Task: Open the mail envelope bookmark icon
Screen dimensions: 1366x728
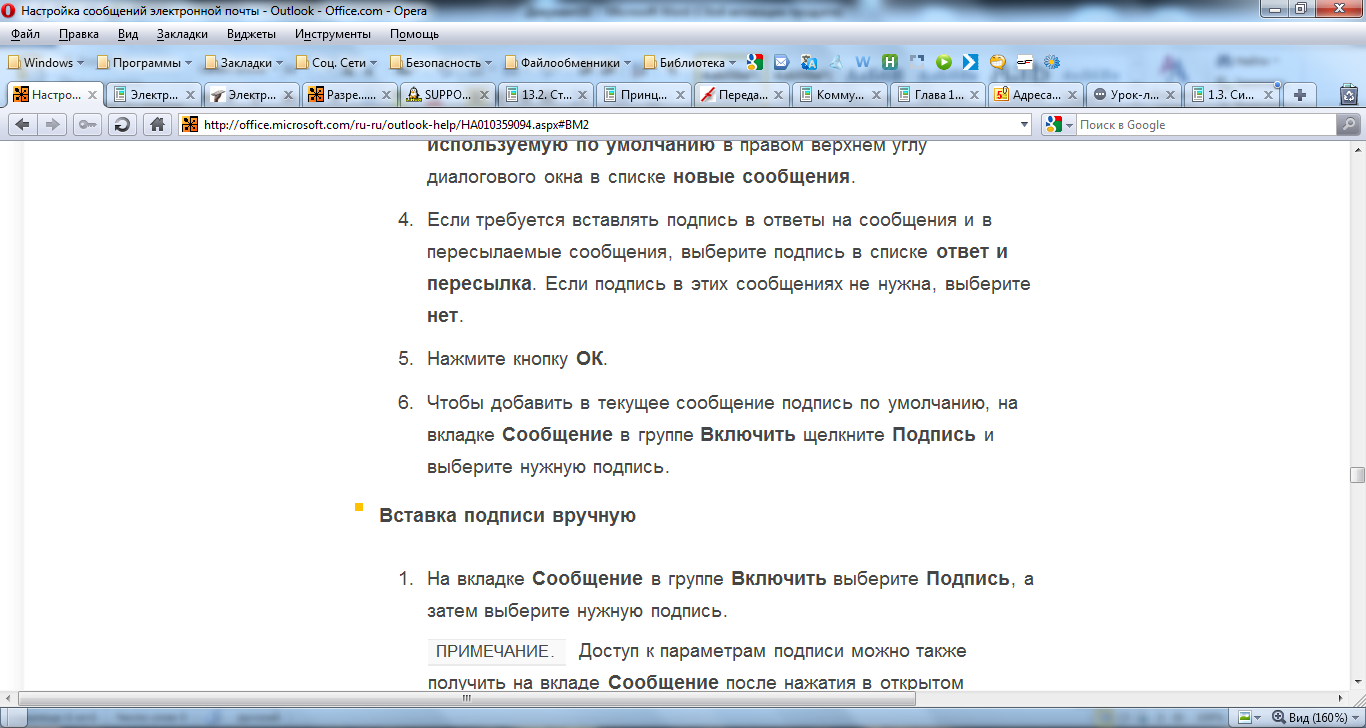Action: click(782, 62)
